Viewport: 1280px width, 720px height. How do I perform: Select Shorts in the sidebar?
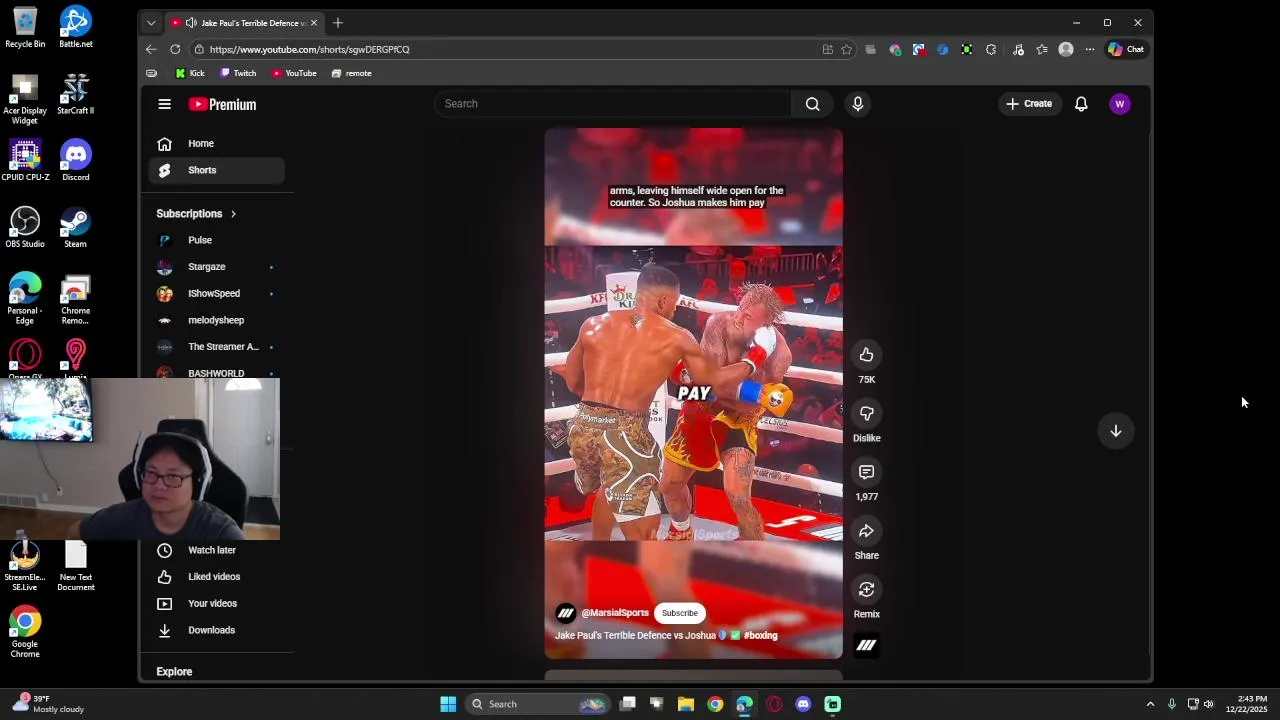217,170
